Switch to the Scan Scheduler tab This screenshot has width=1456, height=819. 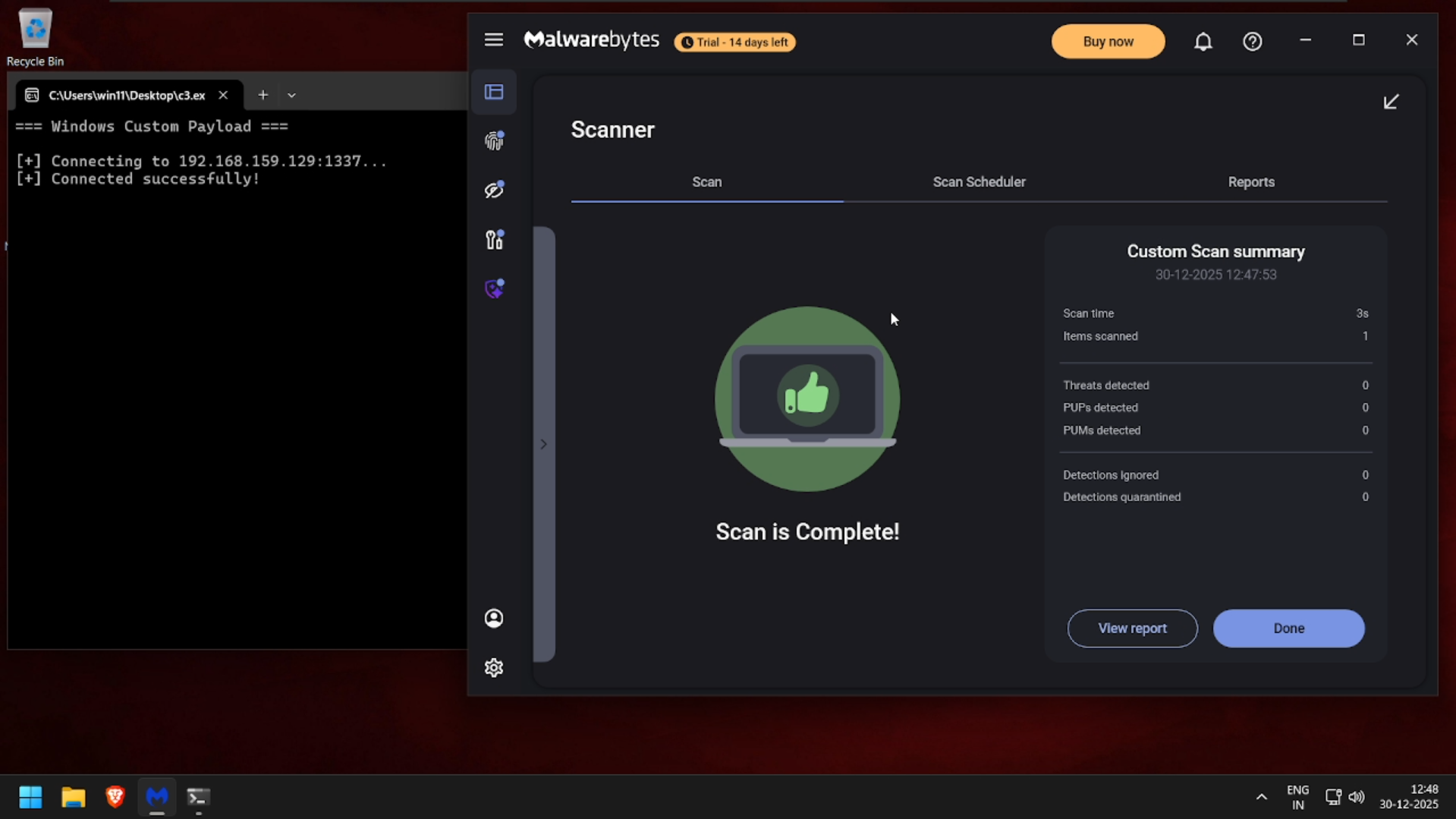(x=979, y=181)
